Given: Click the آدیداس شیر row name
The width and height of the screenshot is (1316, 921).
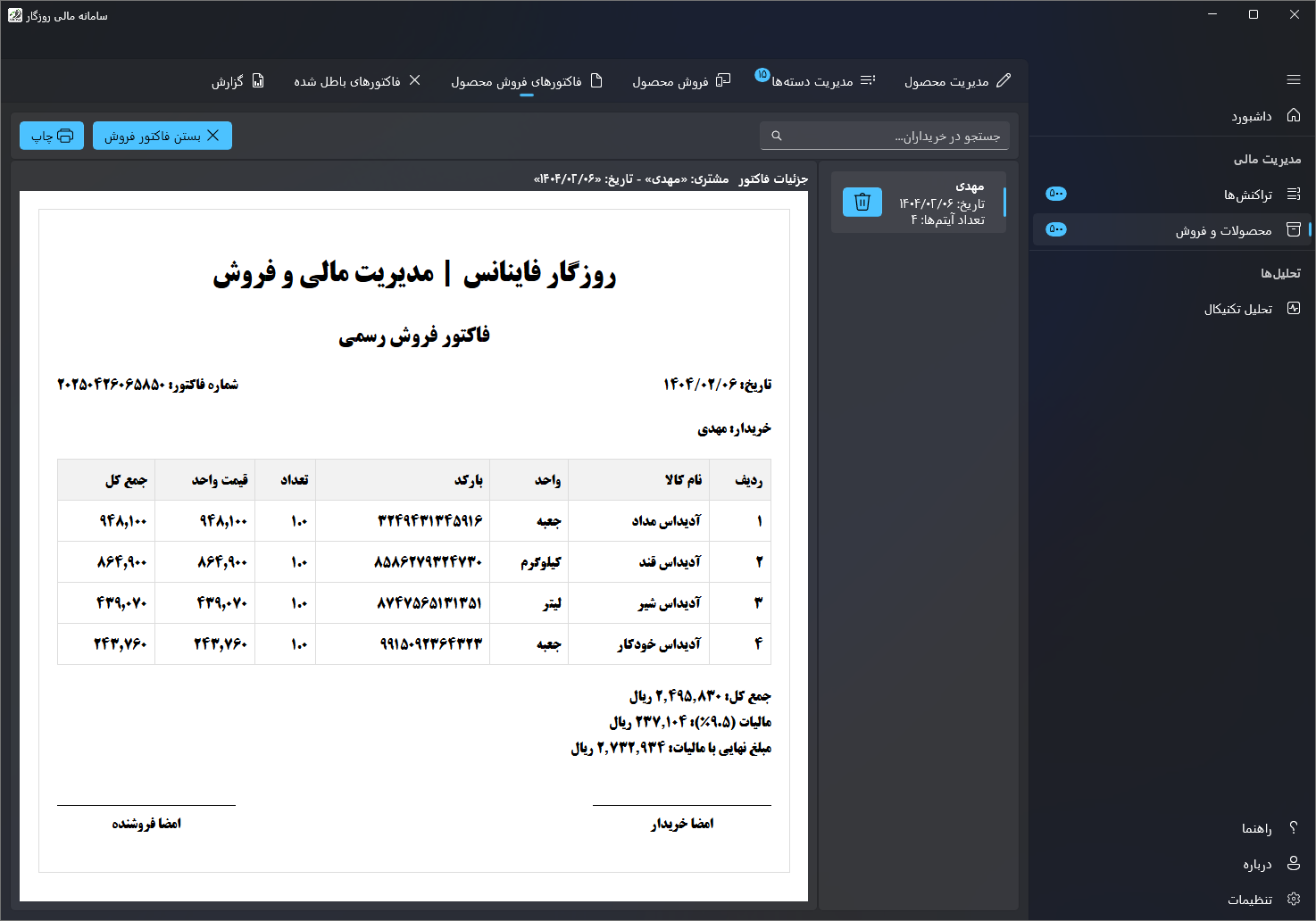Looking at the screenshot, I should 670,603.
